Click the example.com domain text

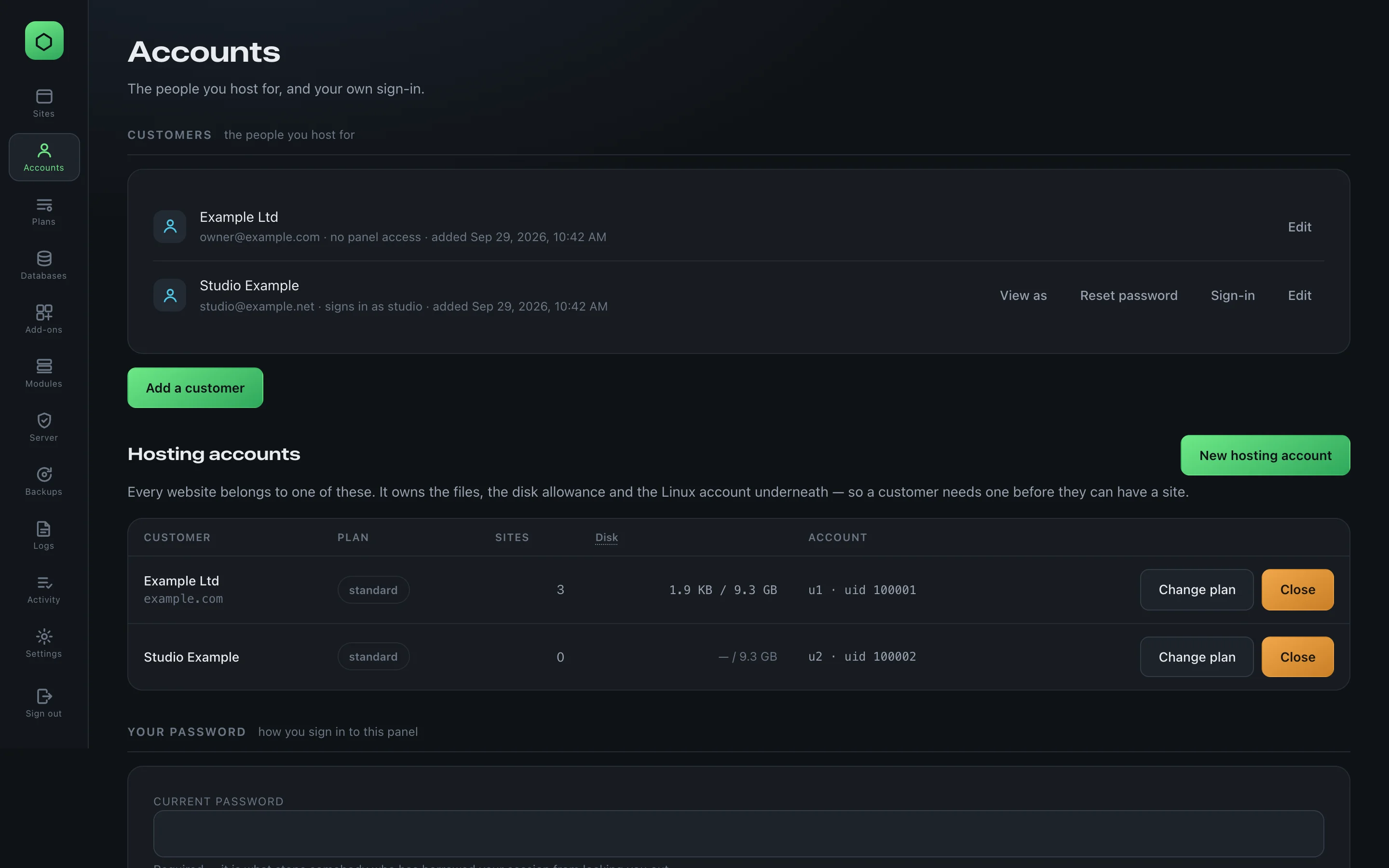click(x=183, y=599)
